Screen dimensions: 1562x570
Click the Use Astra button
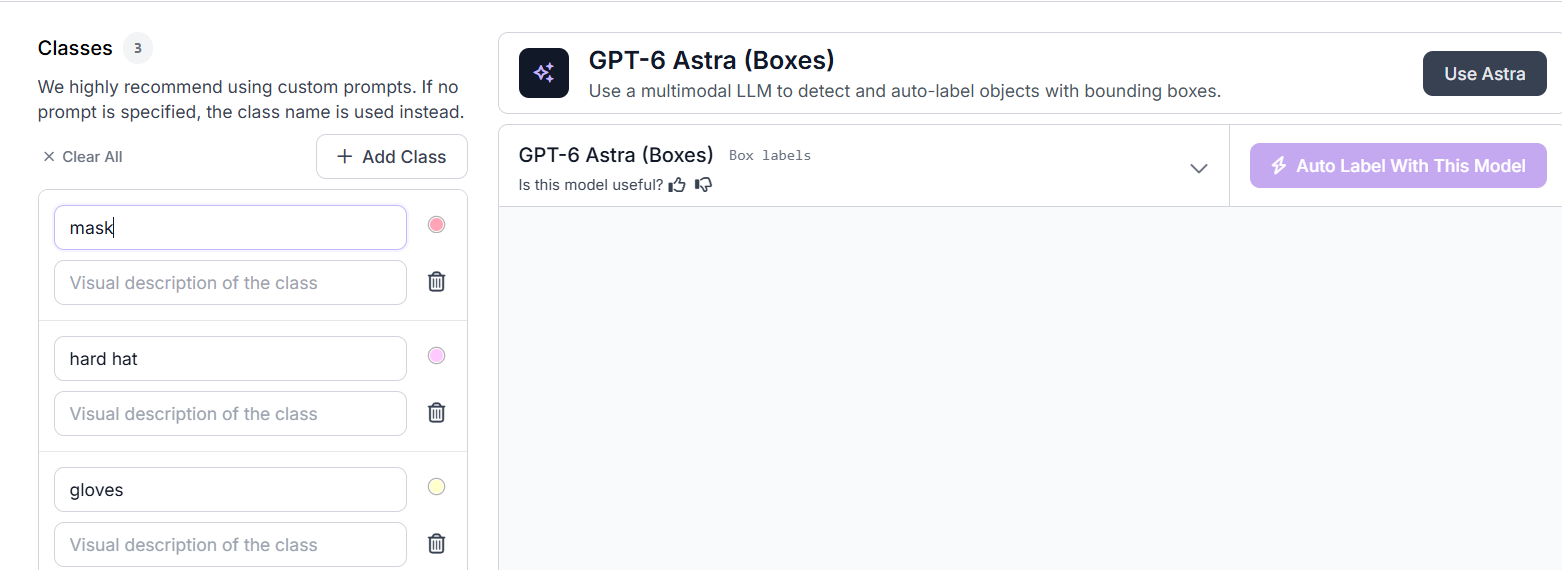[1485, 74]
